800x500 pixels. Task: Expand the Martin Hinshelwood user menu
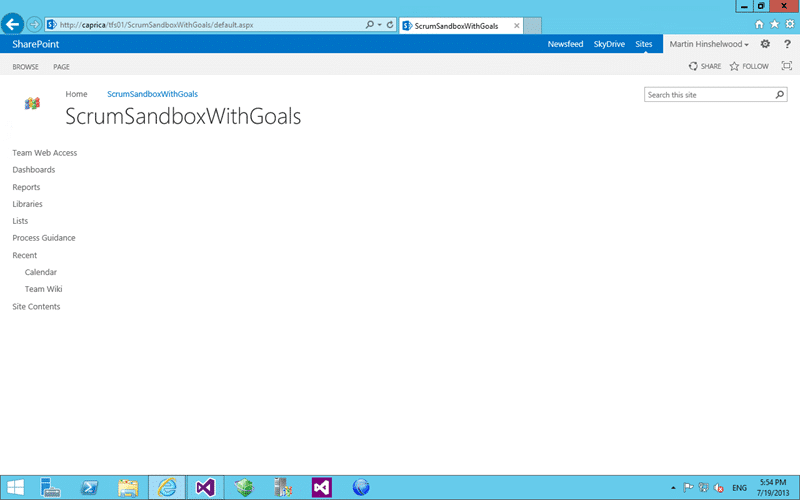point(709,44)
